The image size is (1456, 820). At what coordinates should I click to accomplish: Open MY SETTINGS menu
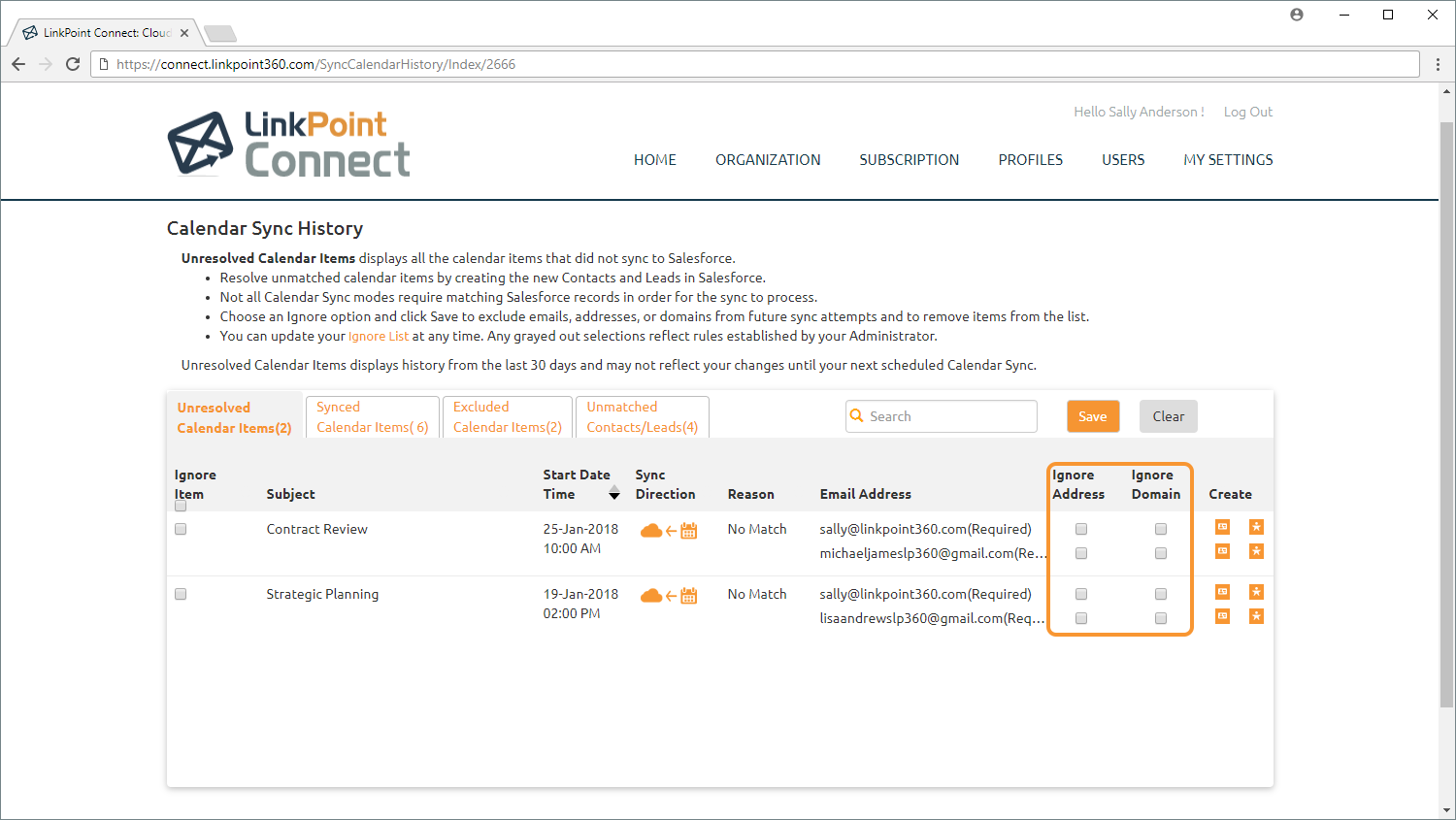(x=1228, y=160)
